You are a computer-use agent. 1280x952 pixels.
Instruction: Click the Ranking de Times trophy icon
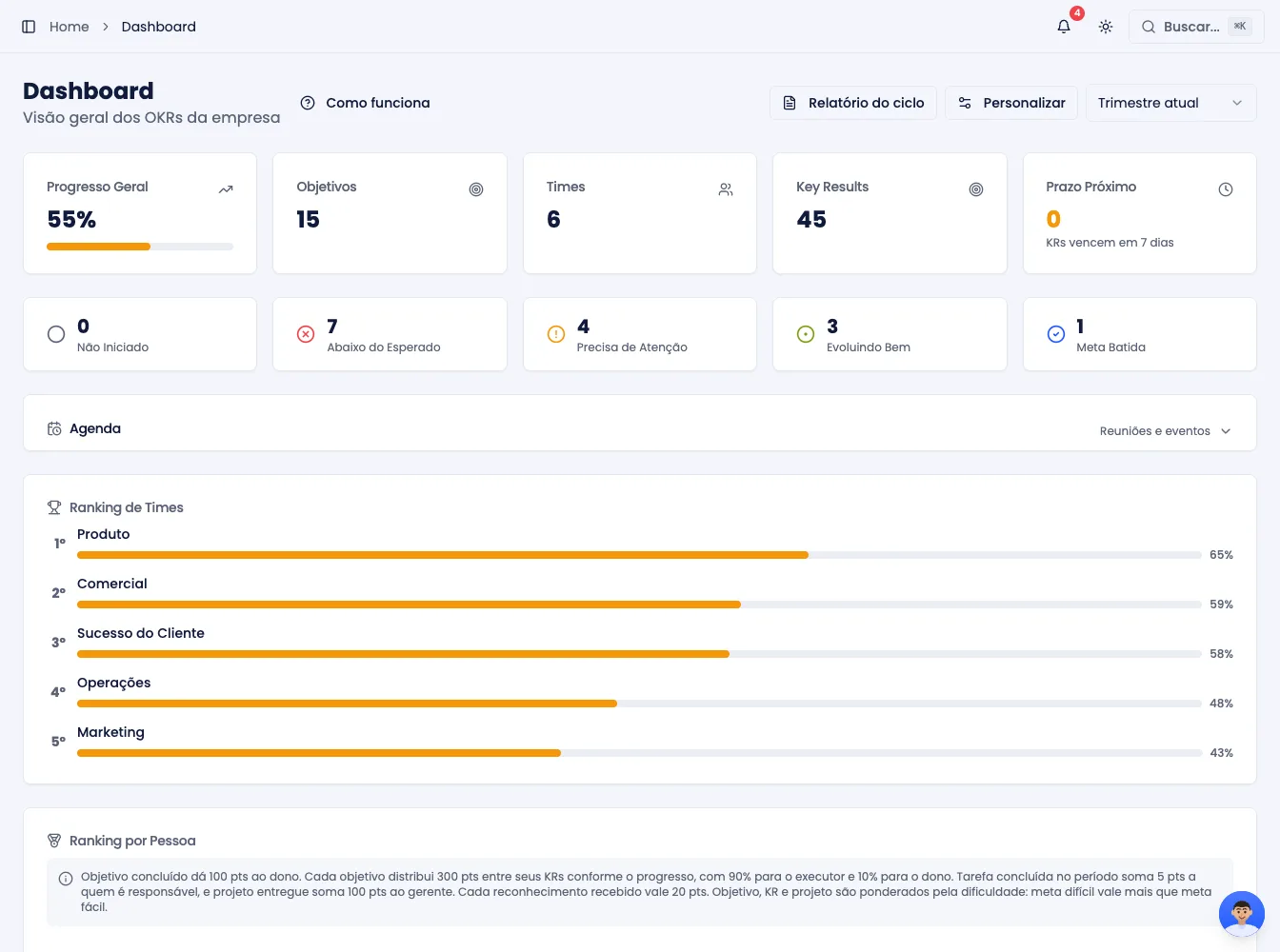pyautogui.click(x=54, y=507)
